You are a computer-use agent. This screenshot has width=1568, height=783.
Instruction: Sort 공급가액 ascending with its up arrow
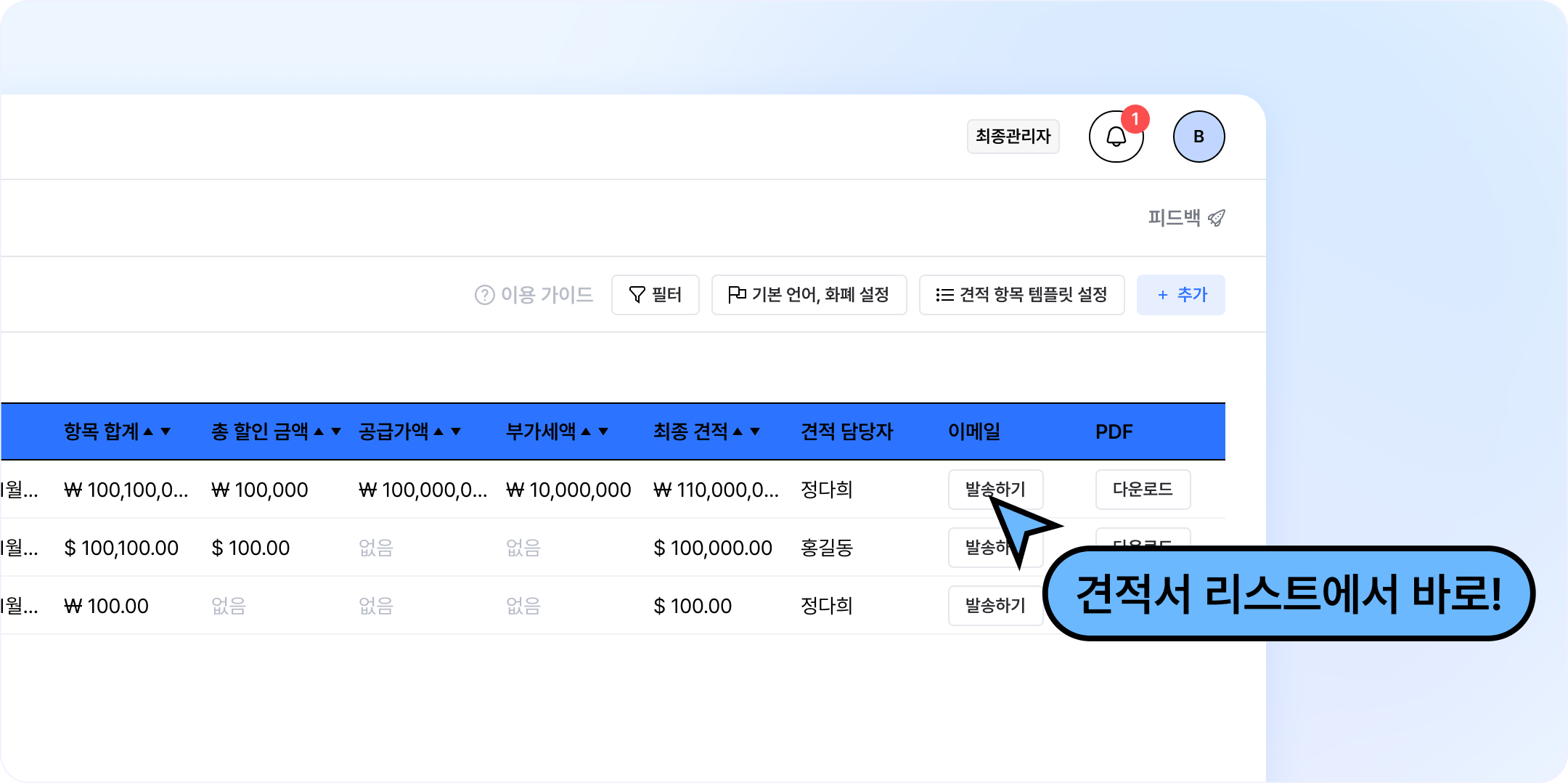click(438, 431)
